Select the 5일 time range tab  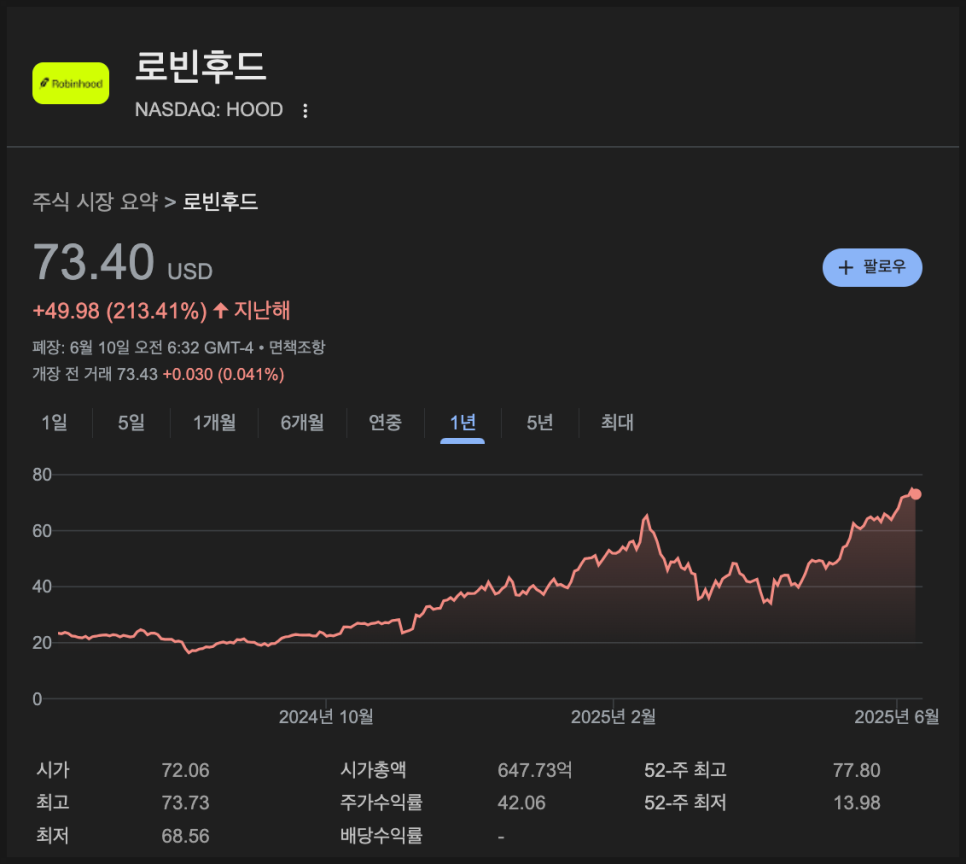131,423
